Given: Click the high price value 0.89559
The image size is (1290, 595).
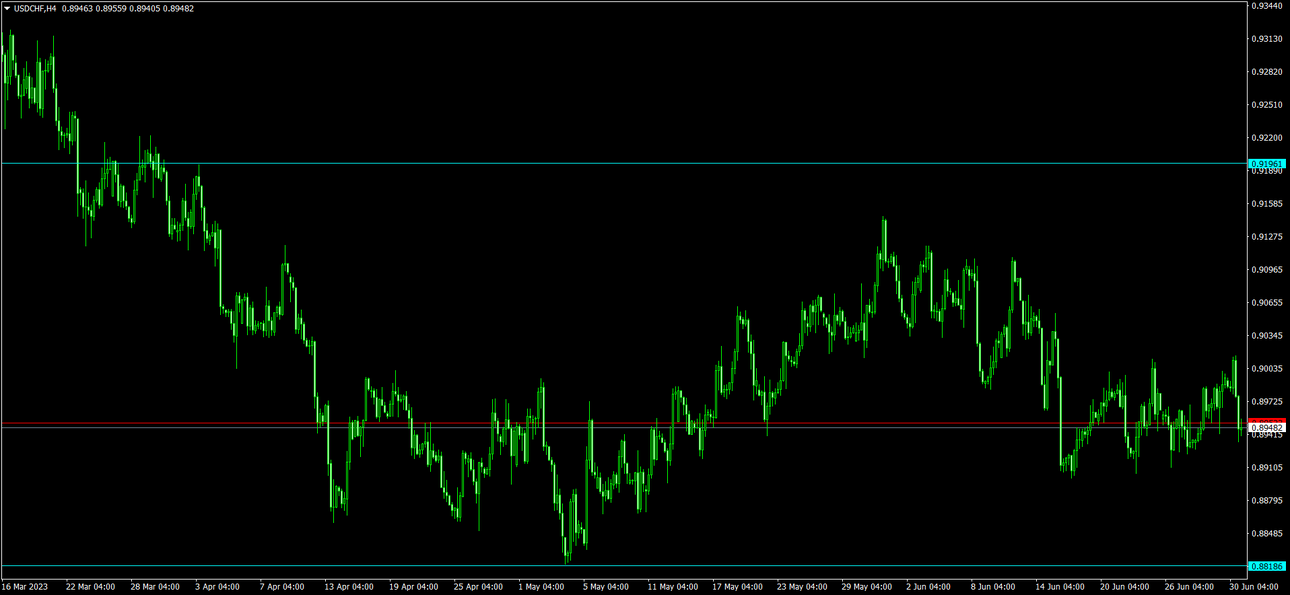Looking at the screenshot, I should (x=110, y=8).
